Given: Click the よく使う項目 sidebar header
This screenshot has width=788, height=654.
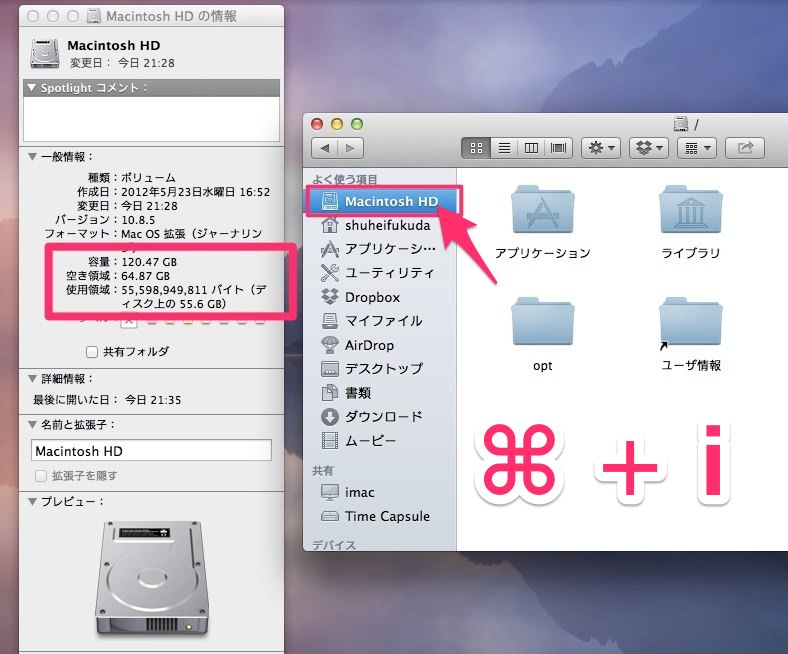Looking at the screenshot, I should pyautogui.click(x=345, y=179).
